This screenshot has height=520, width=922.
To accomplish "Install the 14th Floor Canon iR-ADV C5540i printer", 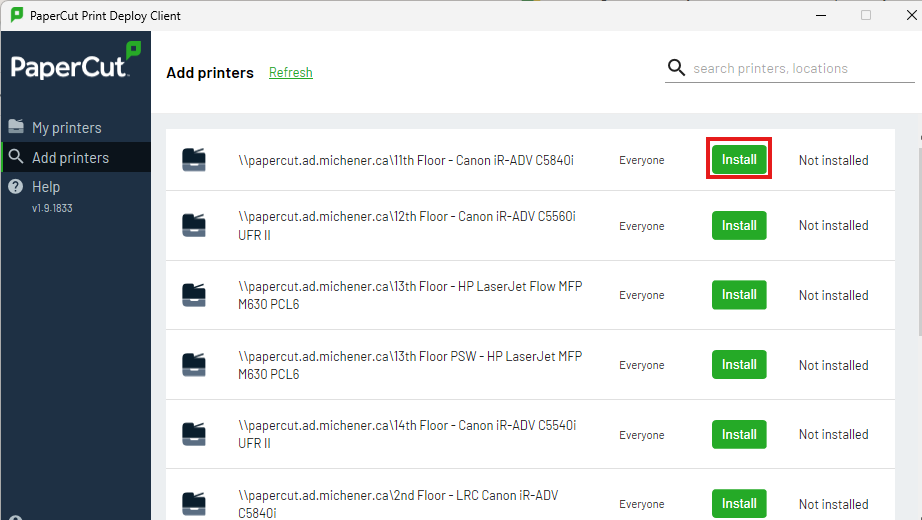I will coord(739,435).
